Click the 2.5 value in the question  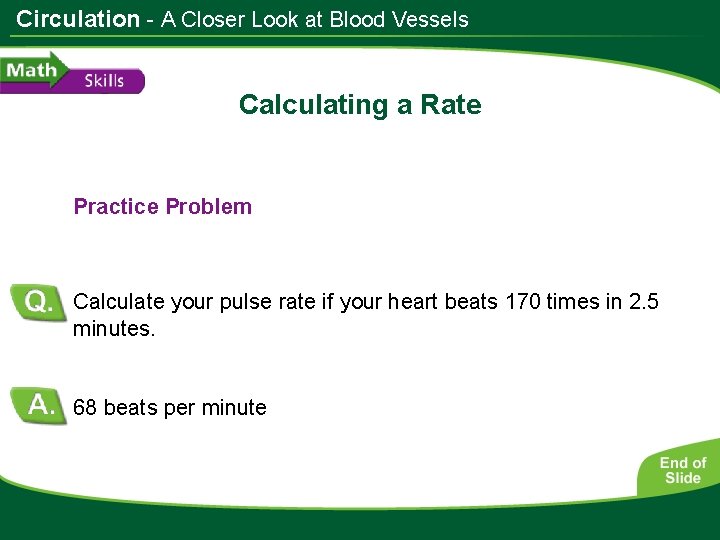(x=643, y=302)
